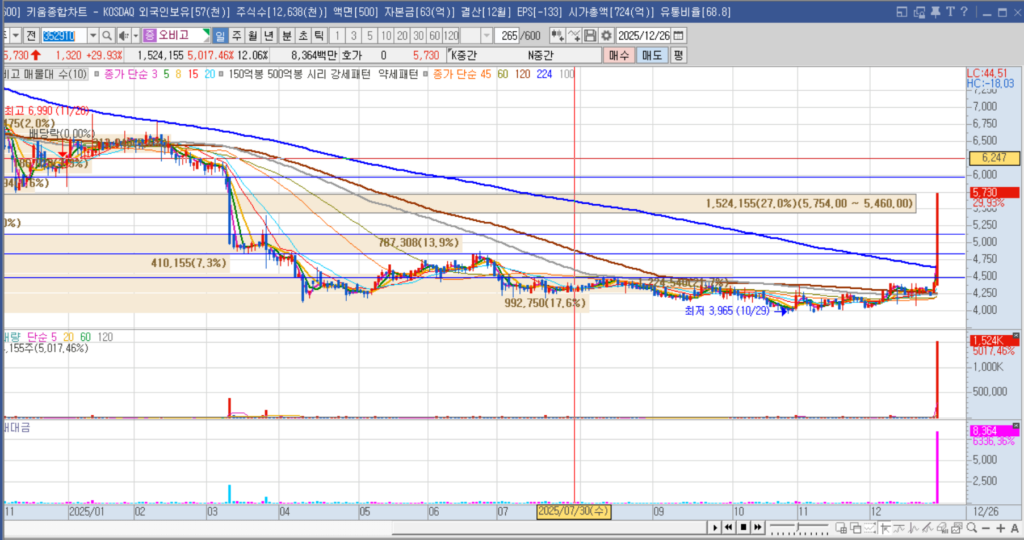This screenshot has height=540, width=1024.
Task: Click the help question mark icon
Action: pos(964,12)
